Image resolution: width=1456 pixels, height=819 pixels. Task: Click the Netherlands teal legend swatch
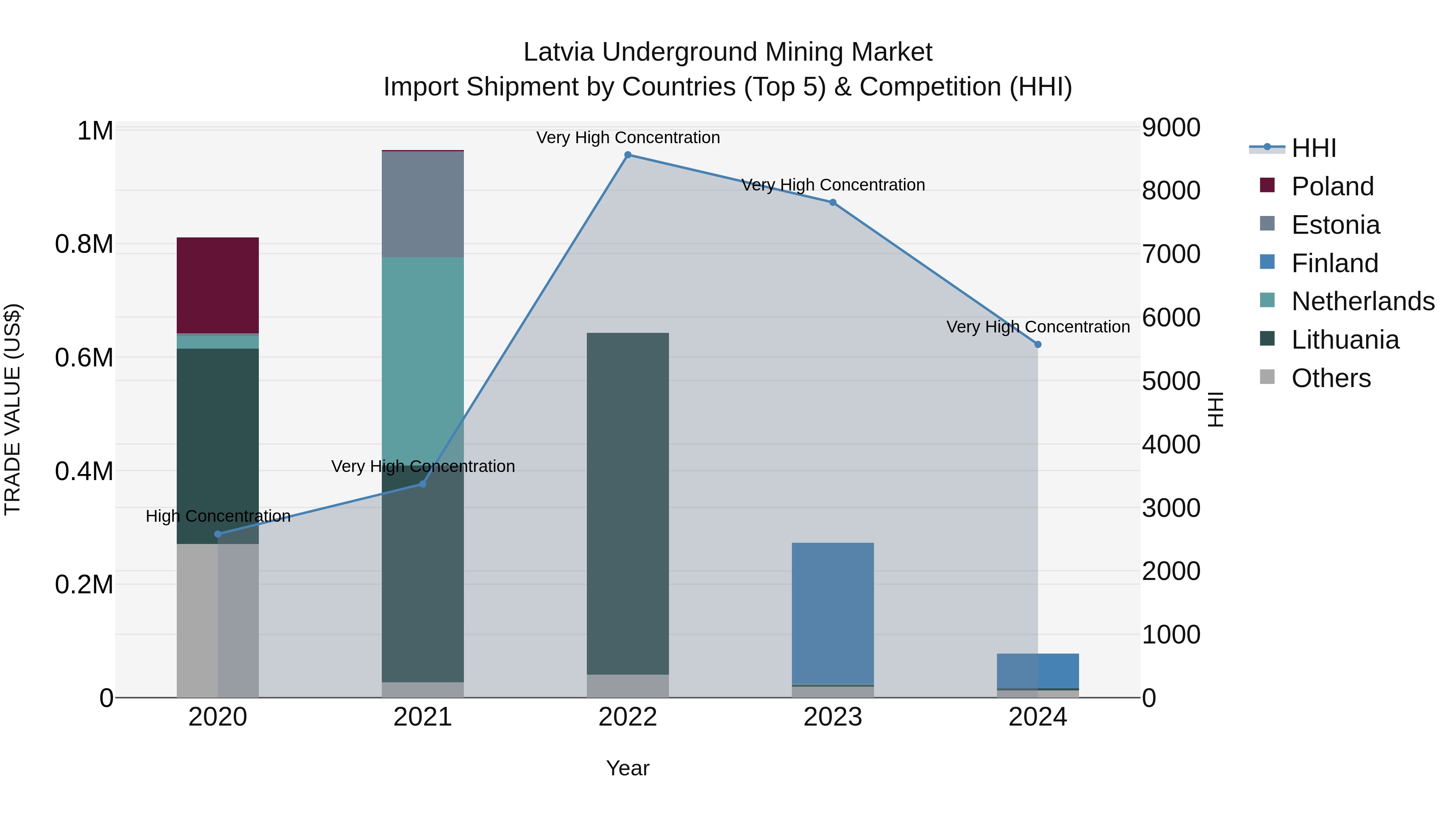coord(1267,300)
